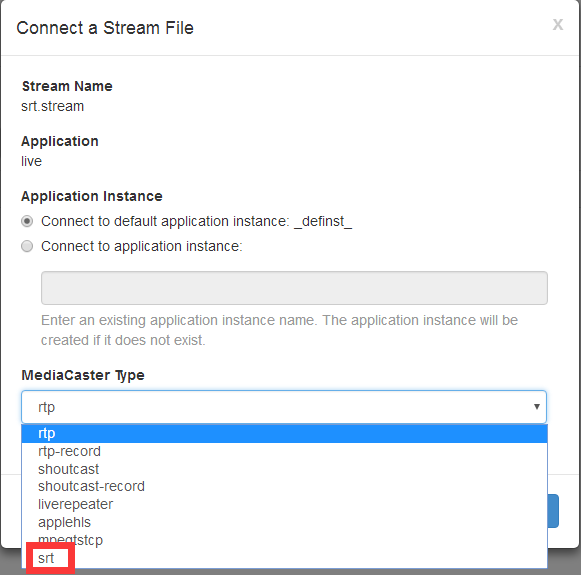Click the 'Application Instance' section heading
This screenshot has width=581, height=575.
point(92,196)
